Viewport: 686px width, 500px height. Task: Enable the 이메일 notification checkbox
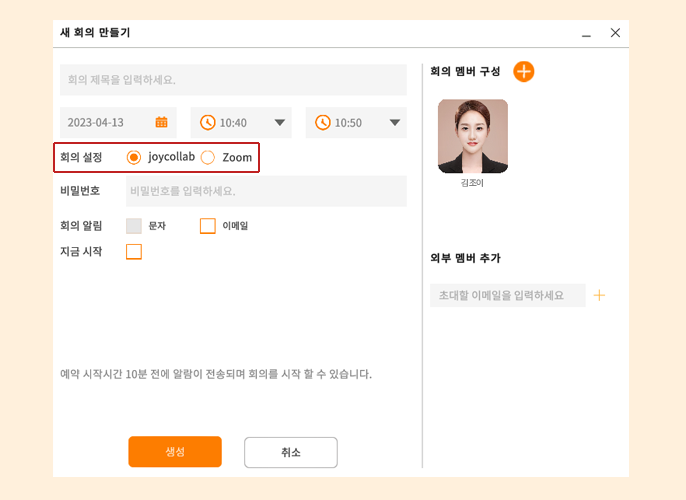[x=208, y=226]
